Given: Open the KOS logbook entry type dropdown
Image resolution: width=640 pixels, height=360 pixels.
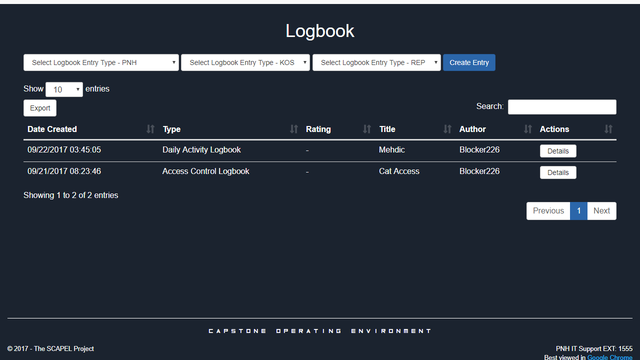Looking at the screenshot, I should click(x=245, y=62).
